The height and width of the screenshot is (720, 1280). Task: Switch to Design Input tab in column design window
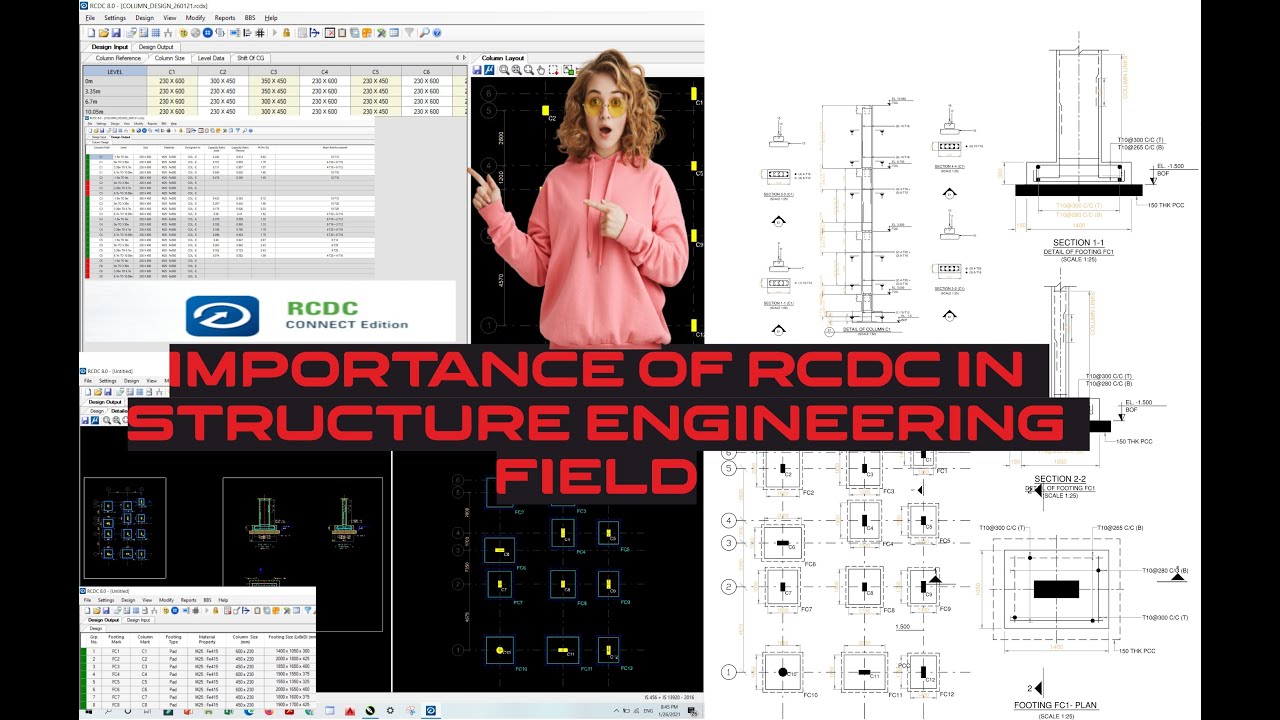pos(110,47)
